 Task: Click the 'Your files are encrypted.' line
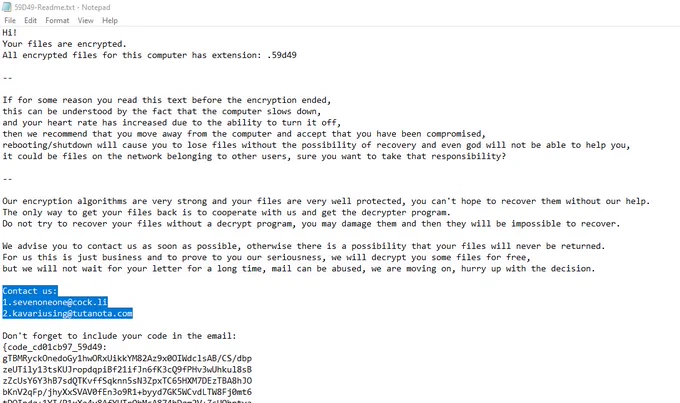pos(64,44)
